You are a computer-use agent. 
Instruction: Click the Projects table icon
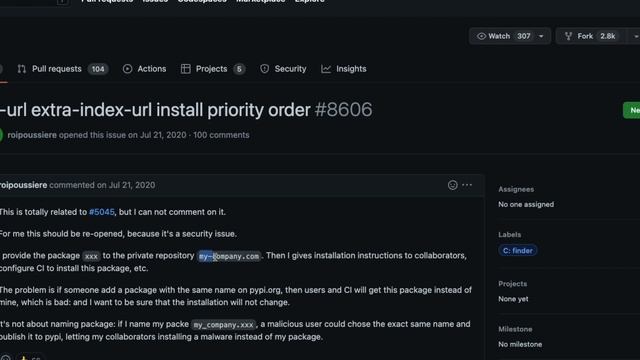coord(186,69)
